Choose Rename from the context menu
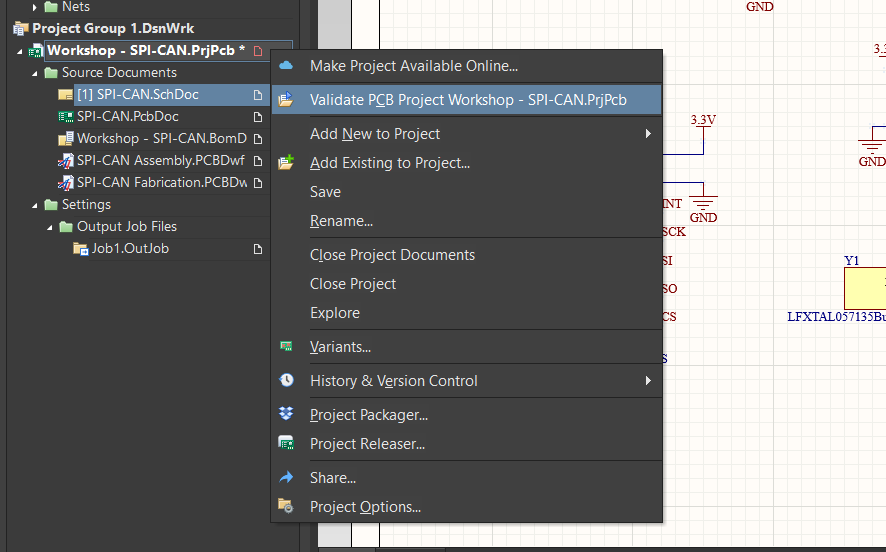This screenshot has height=552, width=886. coord(467,221)
